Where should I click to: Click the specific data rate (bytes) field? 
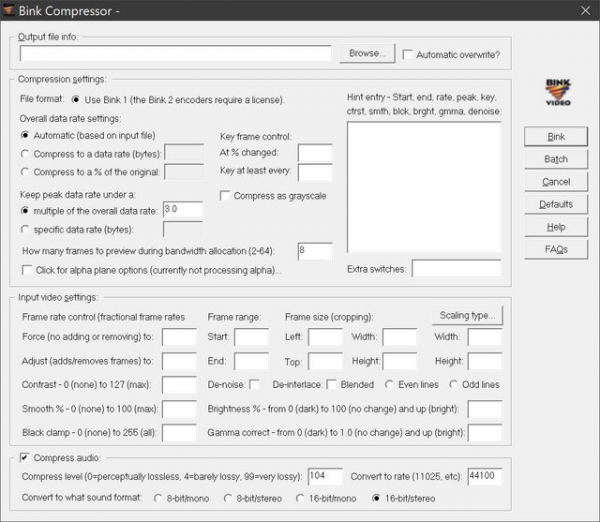point(183,229)
